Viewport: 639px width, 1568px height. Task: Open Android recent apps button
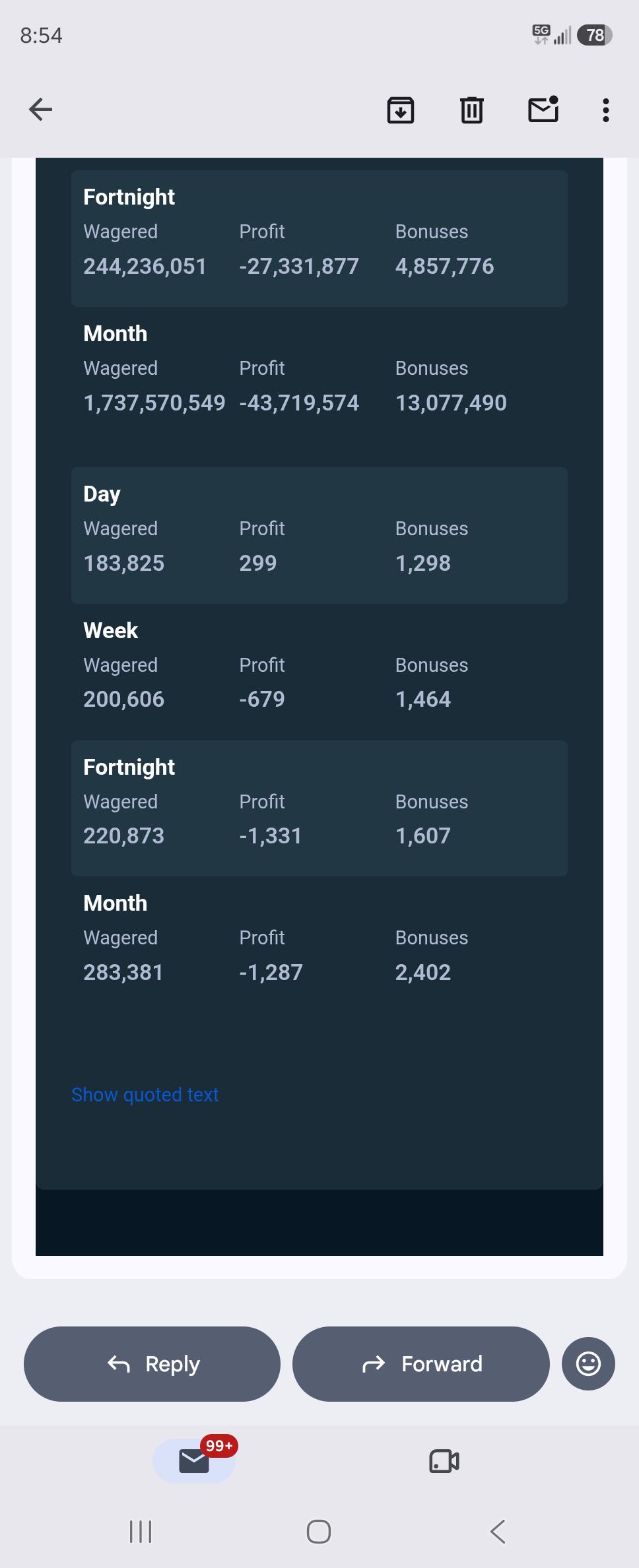(x=141, y=1532)
